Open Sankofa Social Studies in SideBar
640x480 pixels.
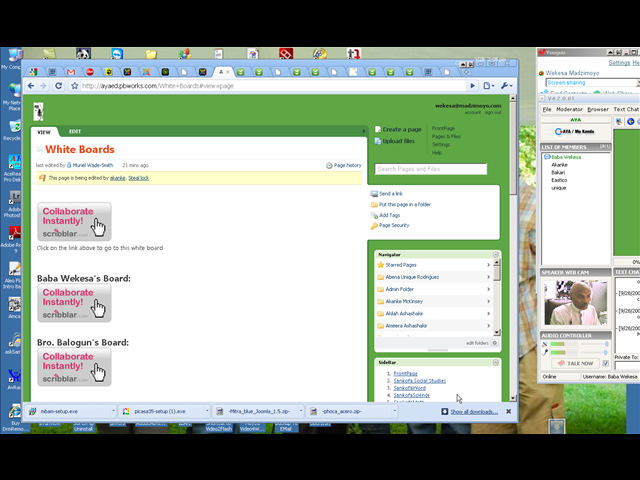tap(420, 381)
